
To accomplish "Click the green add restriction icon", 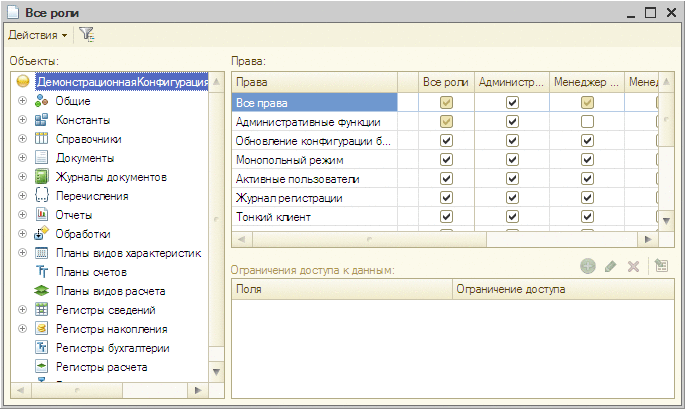I will (x=588, y=266).
